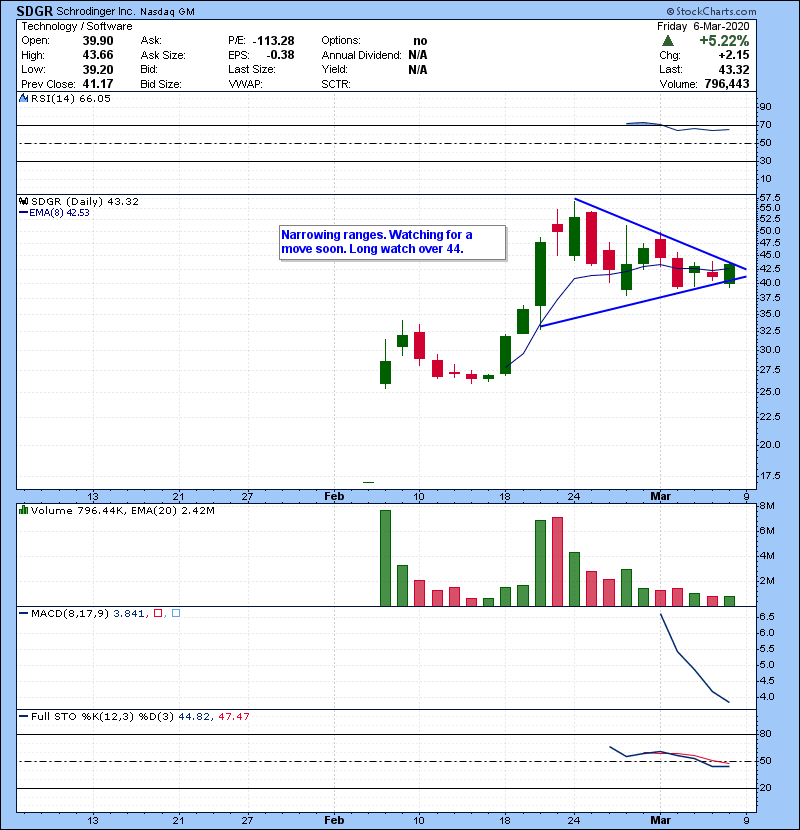Select the header Volume value 796,443
Screen dimensions: 800x830
(727, 84)
